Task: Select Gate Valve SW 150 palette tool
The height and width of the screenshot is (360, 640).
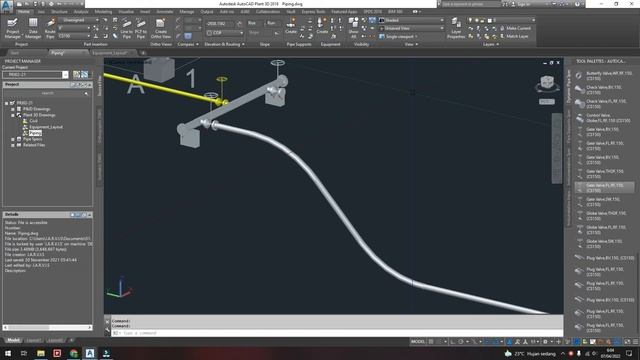Action: coord(604,202)
